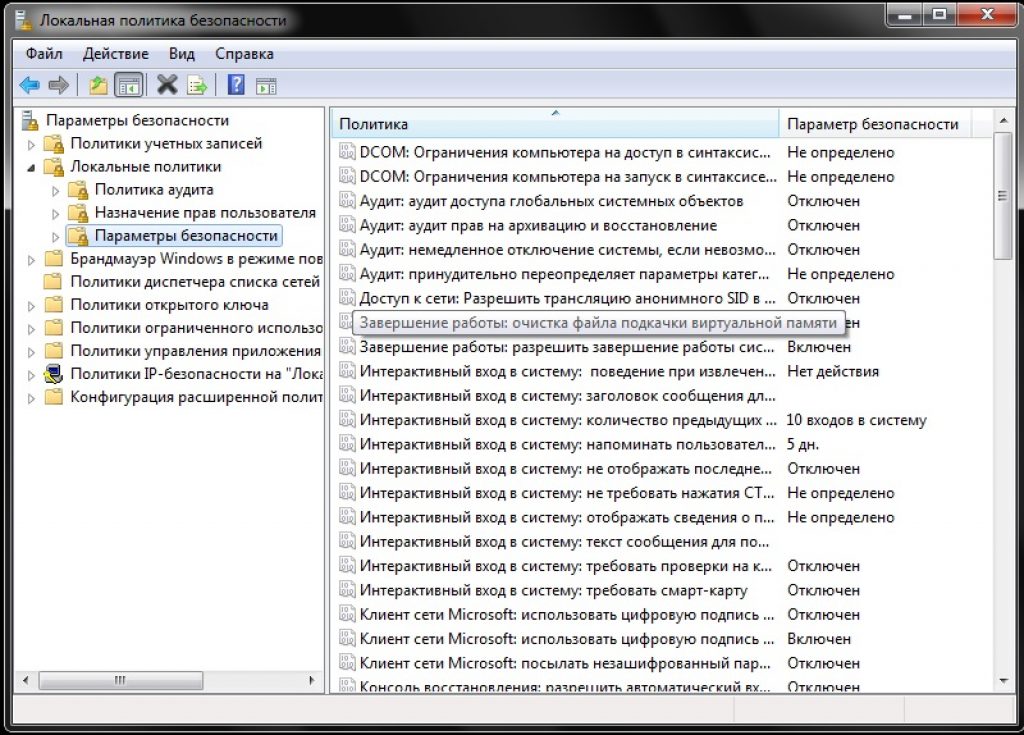
Task: Expand the Политики ограниченного использования node
Action: [x=31, y=329]
